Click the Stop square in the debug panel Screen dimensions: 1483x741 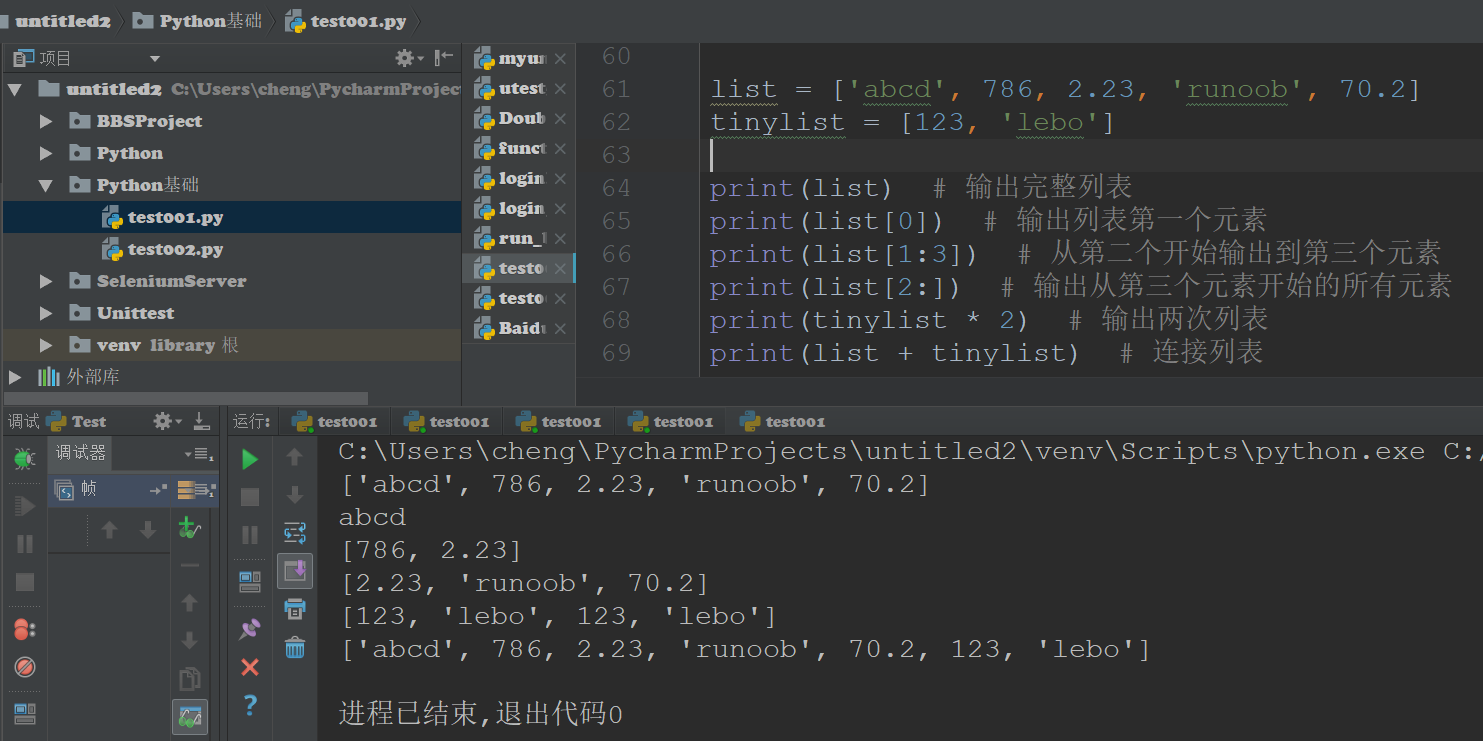coord(25,582)
